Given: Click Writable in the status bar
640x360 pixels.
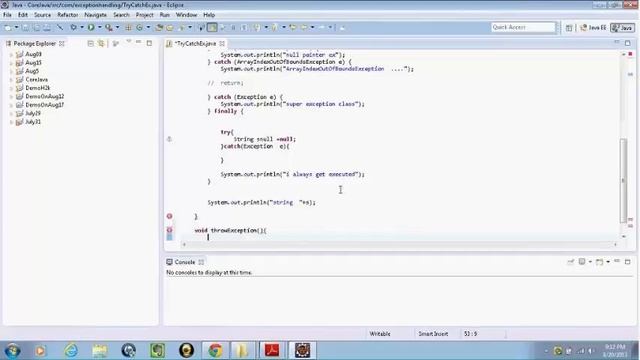Looking at the screenshot, I should point(380,334).
